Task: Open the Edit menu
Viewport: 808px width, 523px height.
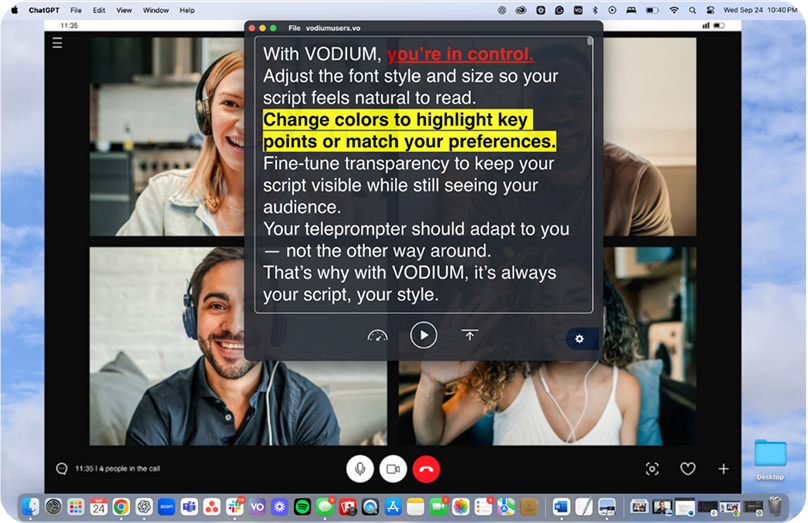Action: 99,10
